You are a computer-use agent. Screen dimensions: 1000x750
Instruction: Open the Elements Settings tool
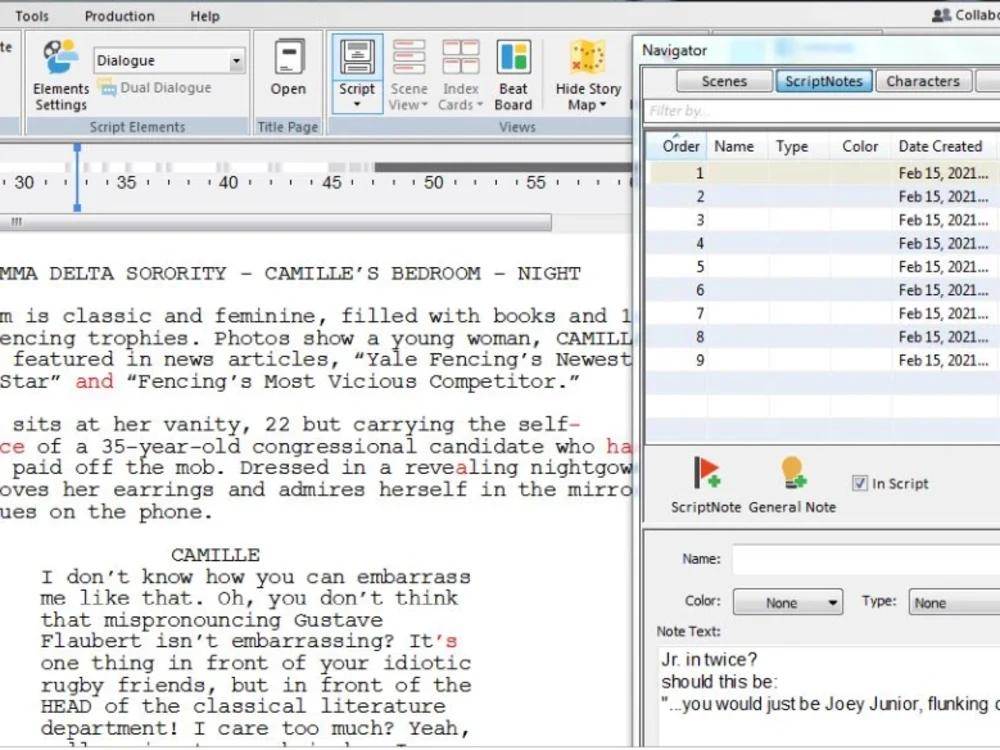point(61,75)
